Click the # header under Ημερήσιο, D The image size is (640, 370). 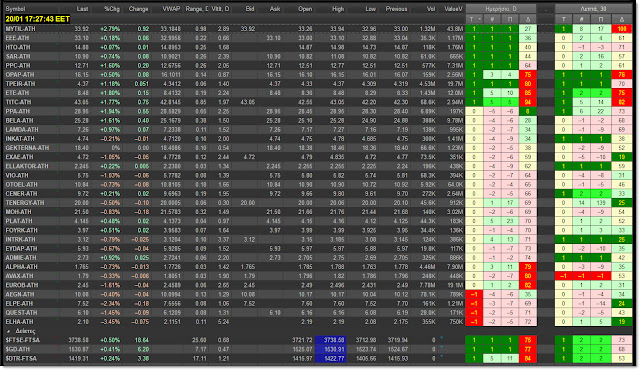pos(492,19)
